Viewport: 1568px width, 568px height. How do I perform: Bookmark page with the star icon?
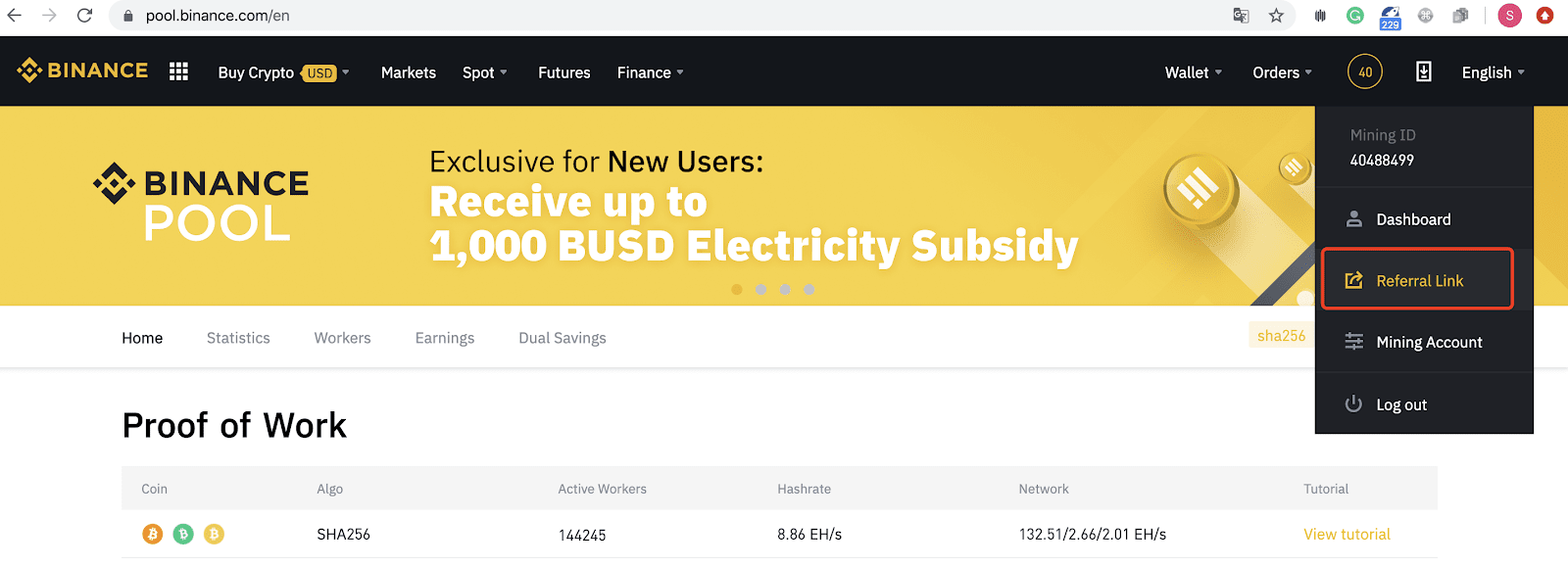(1276, 15)
